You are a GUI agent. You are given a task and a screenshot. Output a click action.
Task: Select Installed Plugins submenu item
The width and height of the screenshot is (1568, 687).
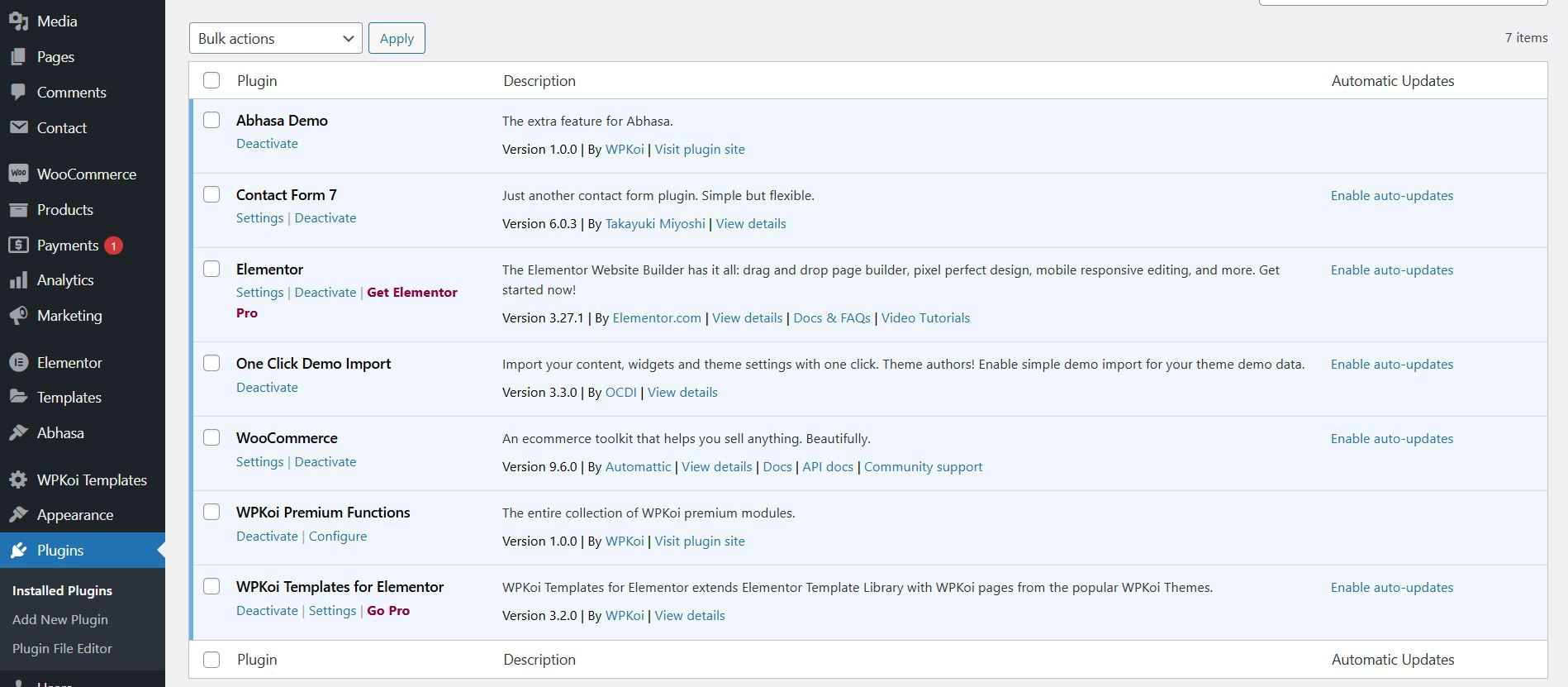pyautogui.click(x=62, y=590)
